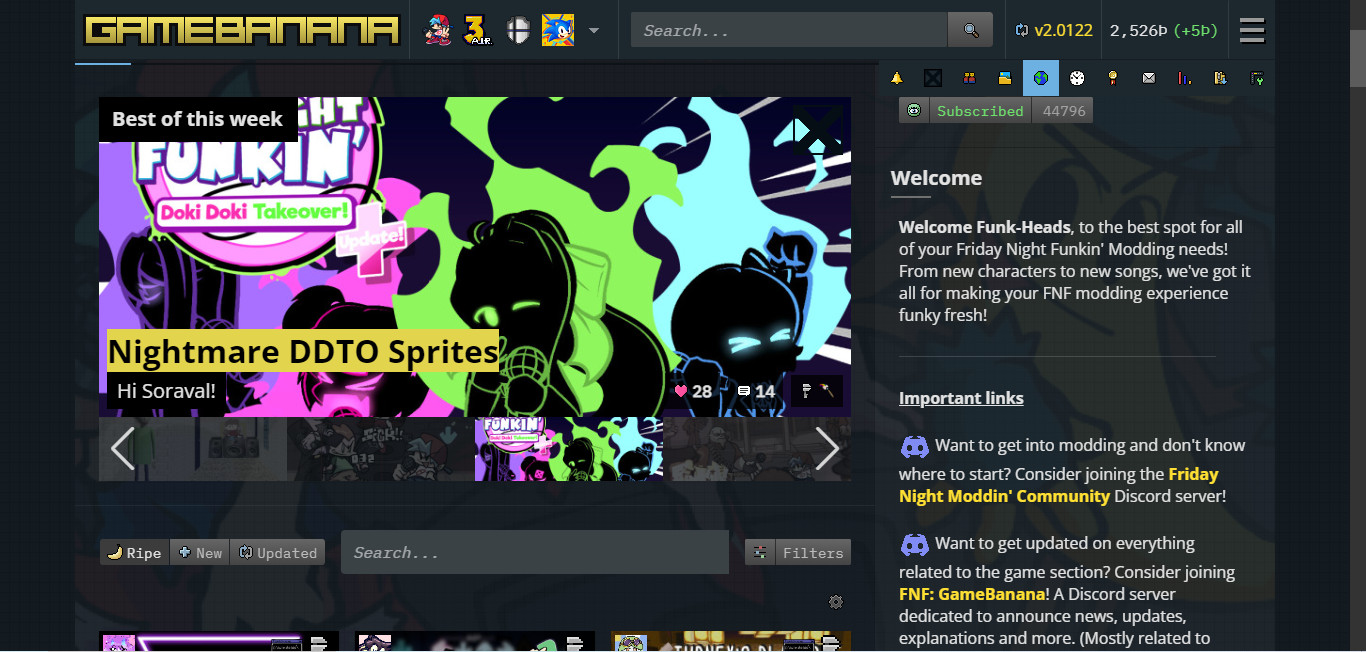Screen dimensions: 1366x652
Task: Open the gear settings below Filters
Action: point(836,601)
